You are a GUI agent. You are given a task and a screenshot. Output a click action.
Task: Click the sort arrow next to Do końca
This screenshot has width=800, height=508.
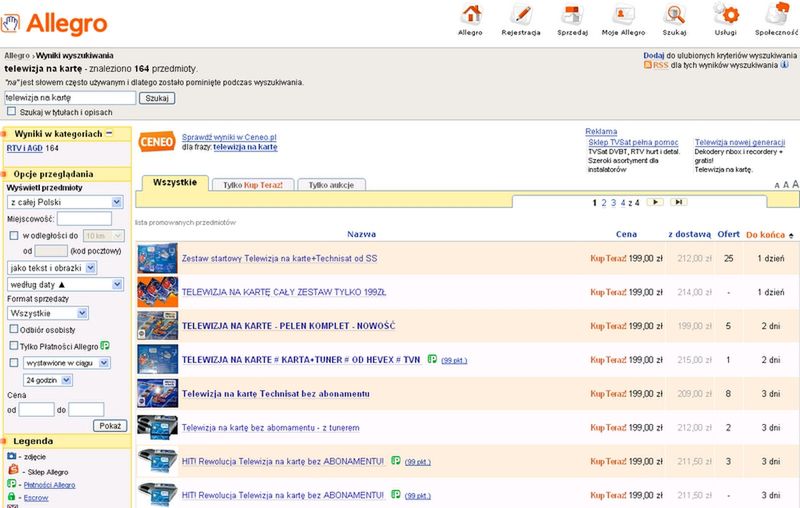pos(791,235)
